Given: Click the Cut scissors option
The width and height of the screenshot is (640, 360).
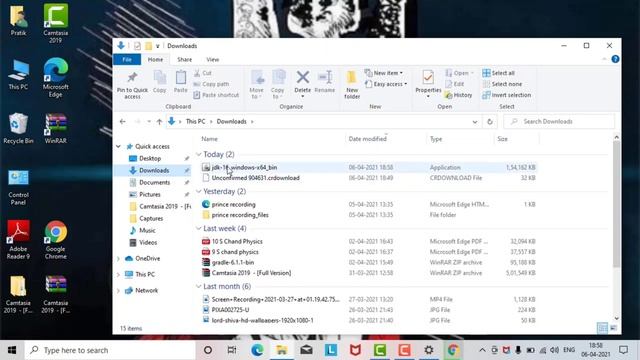Looking at the screenshot, I should tap(203, 73).
